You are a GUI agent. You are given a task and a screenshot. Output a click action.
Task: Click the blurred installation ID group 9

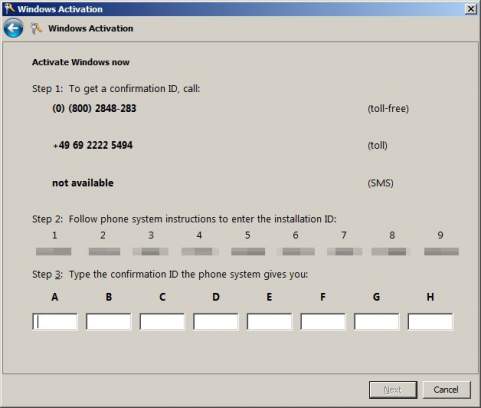pos(441,251)
